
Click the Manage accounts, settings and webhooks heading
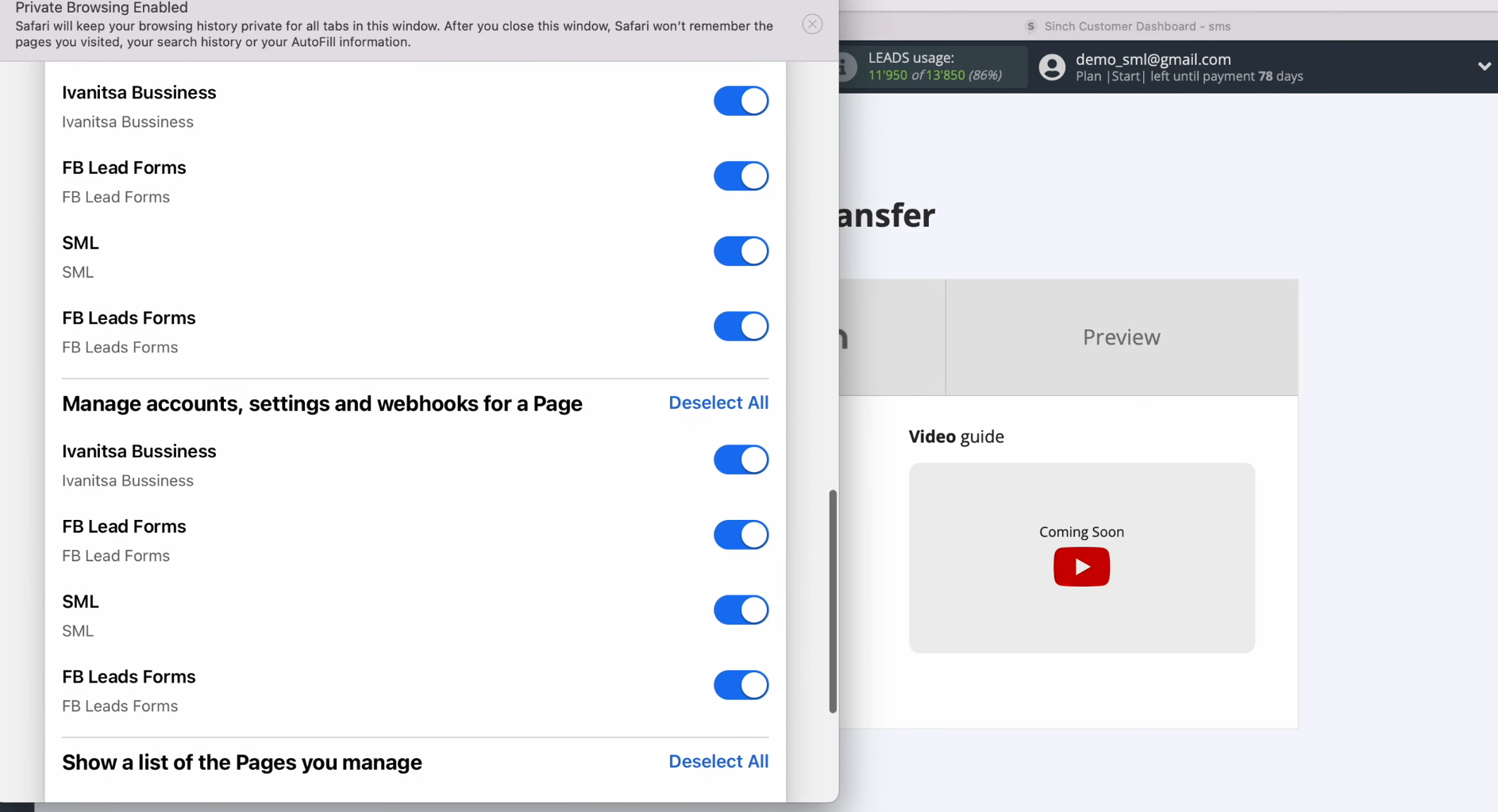coord(322,403)
